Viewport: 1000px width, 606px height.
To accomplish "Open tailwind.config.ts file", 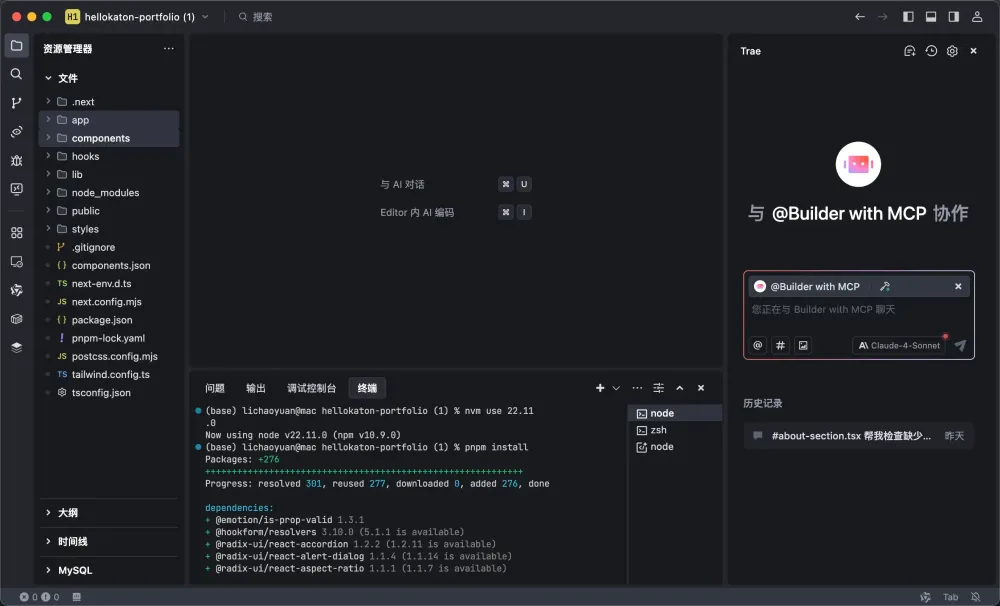I will click(109, 374).
